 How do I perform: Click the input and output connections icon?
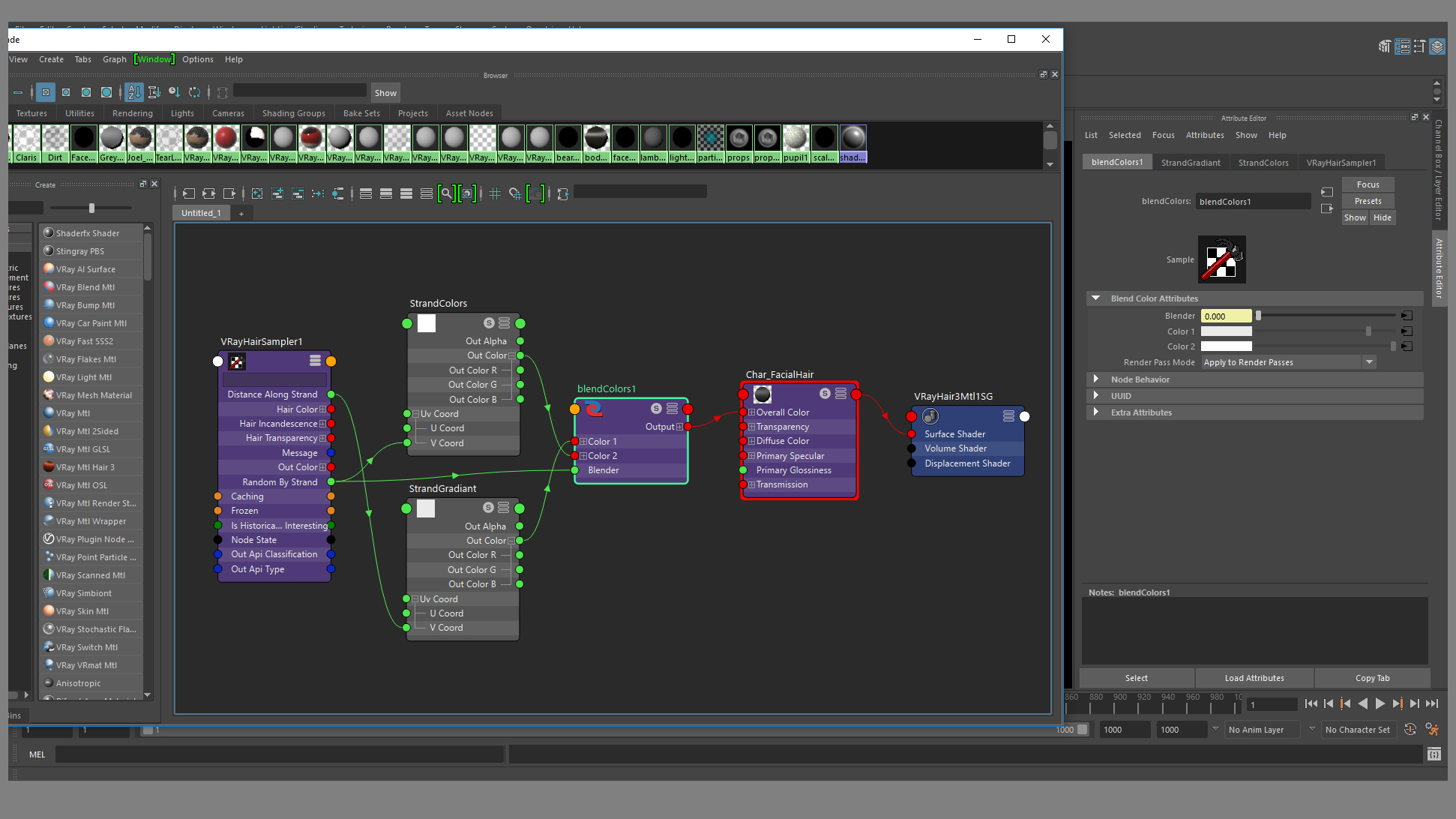[208, 193]
